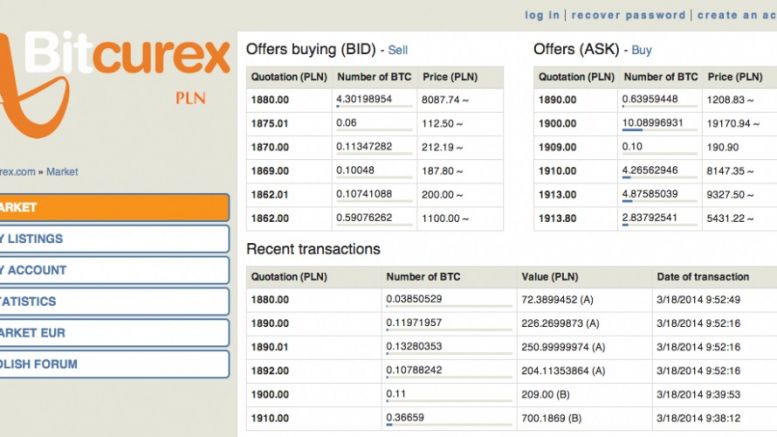This screenshot has height=437, width=777.
Task: Click ASK quotation 1890.00 in the offers table
Action: pos(557,100)
